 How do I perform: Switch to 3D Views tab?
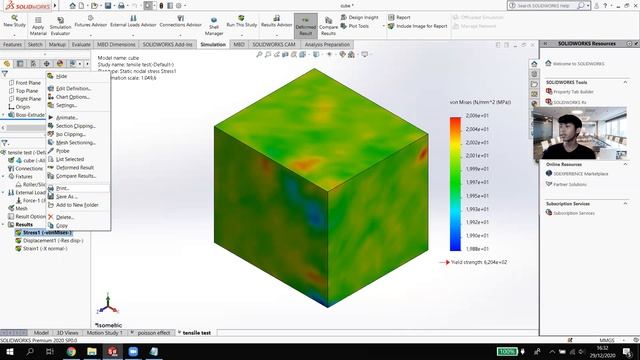(x=67, y=333)
